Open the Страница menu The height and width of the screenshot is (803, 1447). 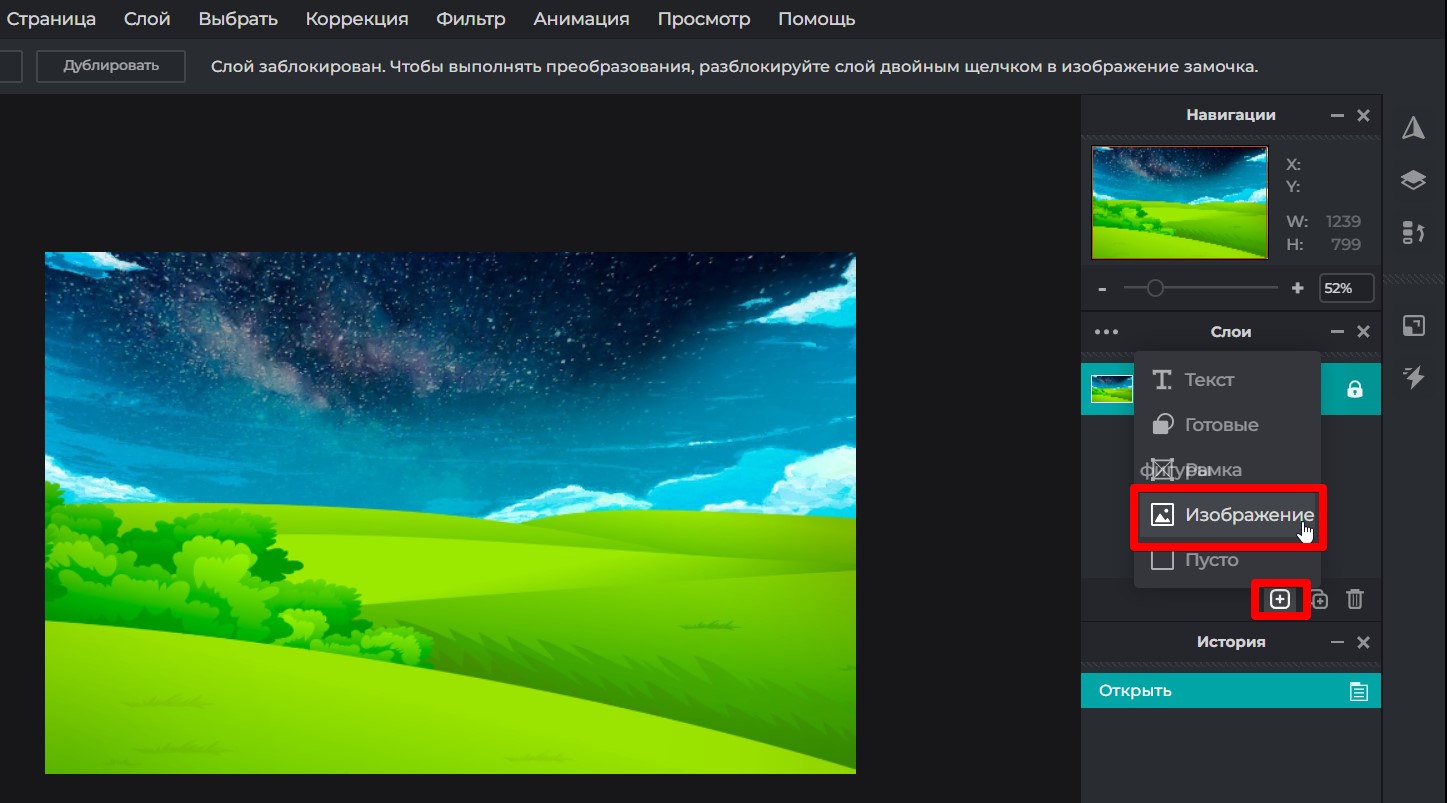[51, 19]
